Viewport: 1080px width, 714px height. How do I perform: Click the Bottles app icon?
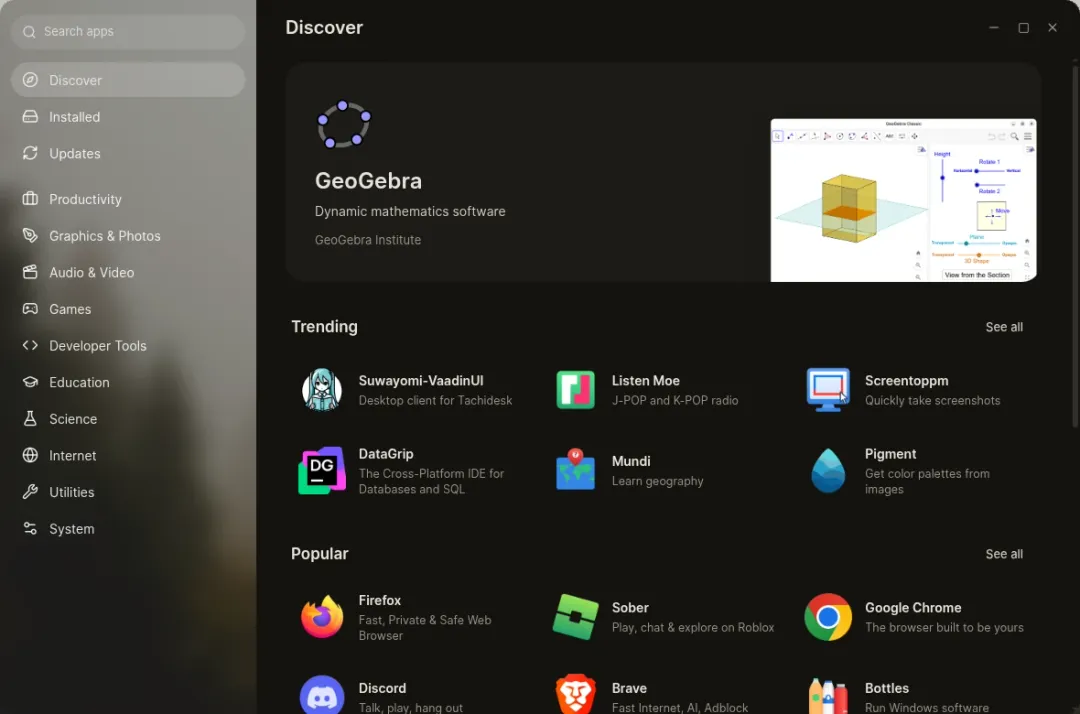tap(828, 696)
